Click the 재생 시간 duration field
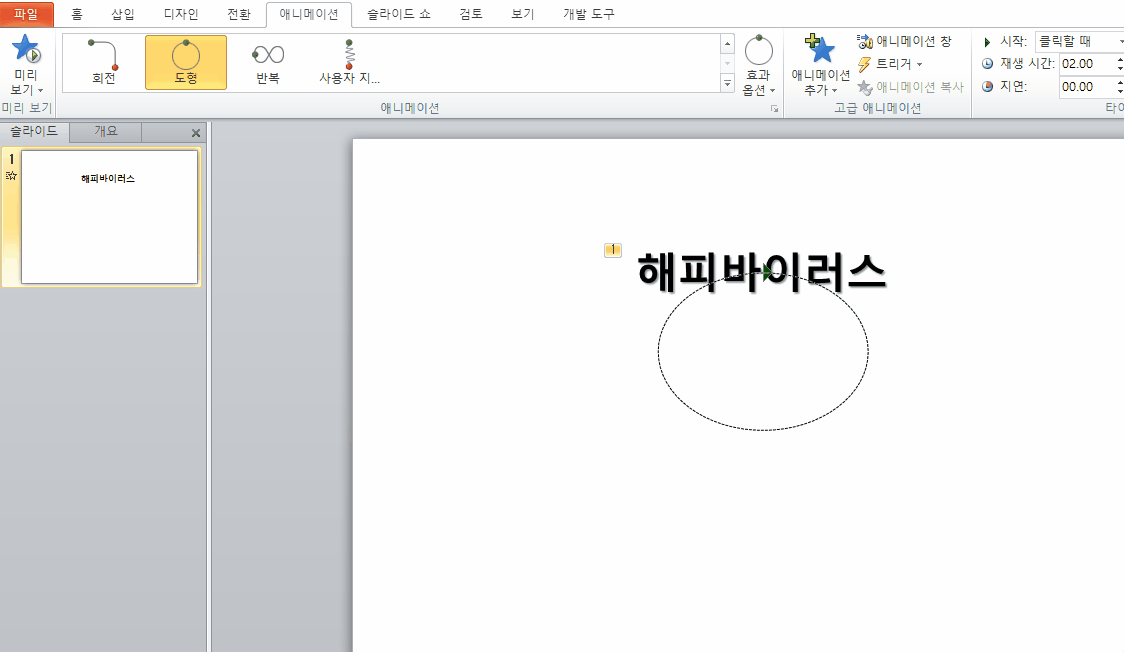This screenshot has width=1124, height=652. pyautogui.click(x=1087, y=64)
